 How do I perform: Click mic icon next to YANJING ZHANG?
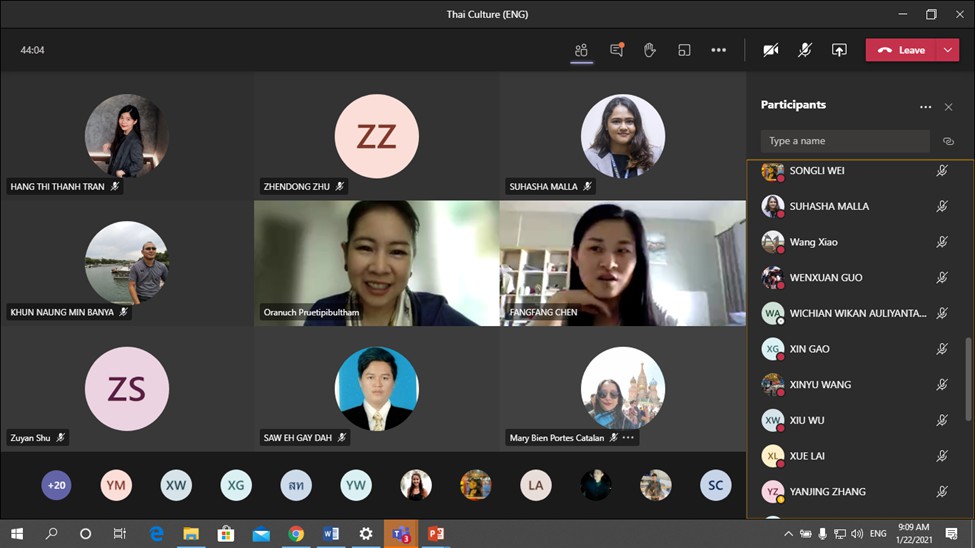[942, 491]
